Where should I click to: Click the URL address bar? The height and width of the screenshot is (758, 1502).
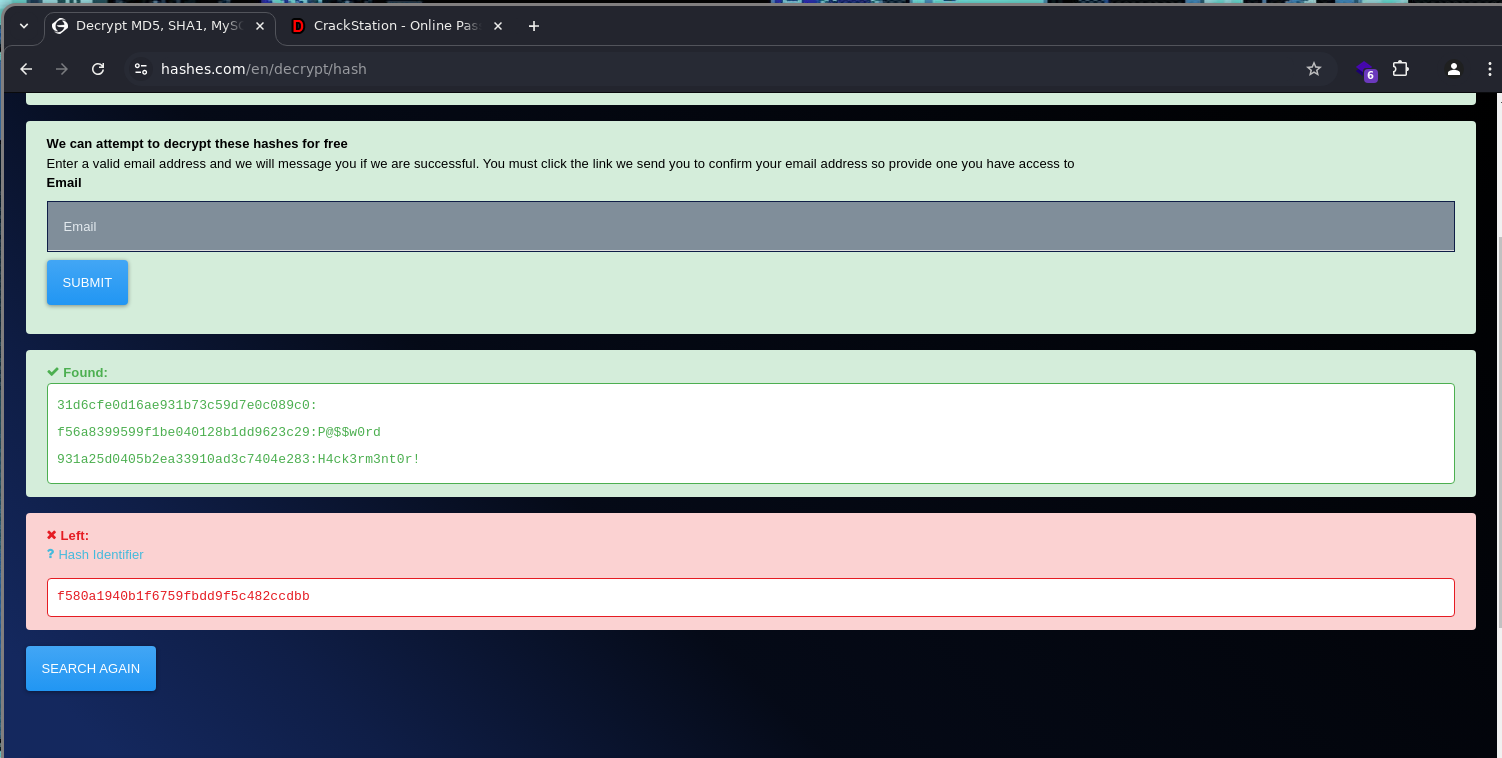720,69
